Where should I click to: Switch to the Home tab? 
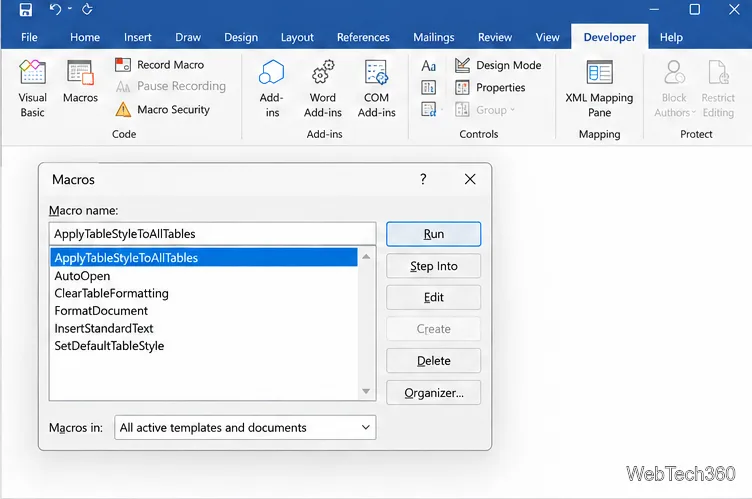click(85, 37)
